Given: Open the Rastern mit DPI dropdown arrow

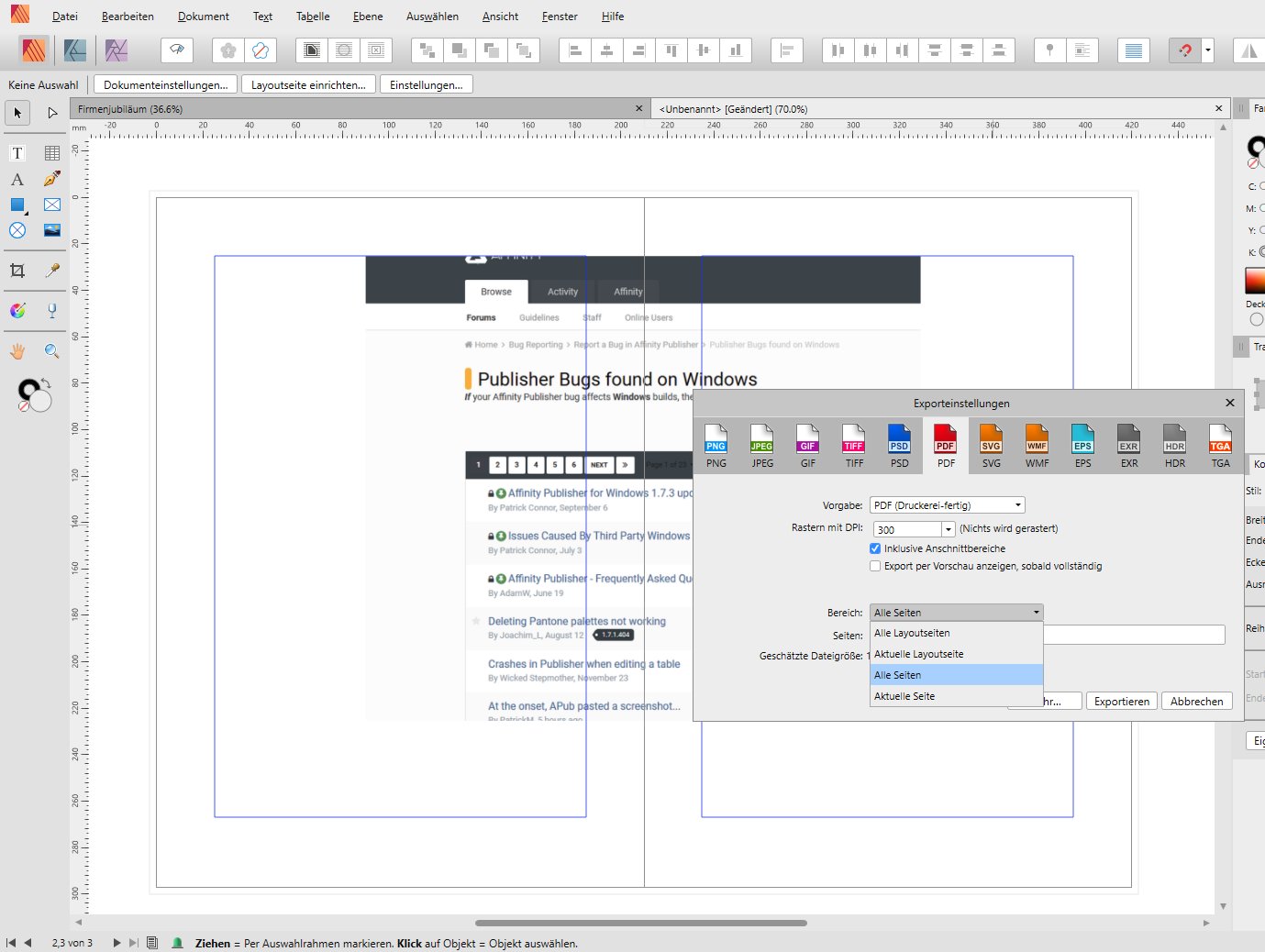Looking at the screenshot, I should pos(949,529).
